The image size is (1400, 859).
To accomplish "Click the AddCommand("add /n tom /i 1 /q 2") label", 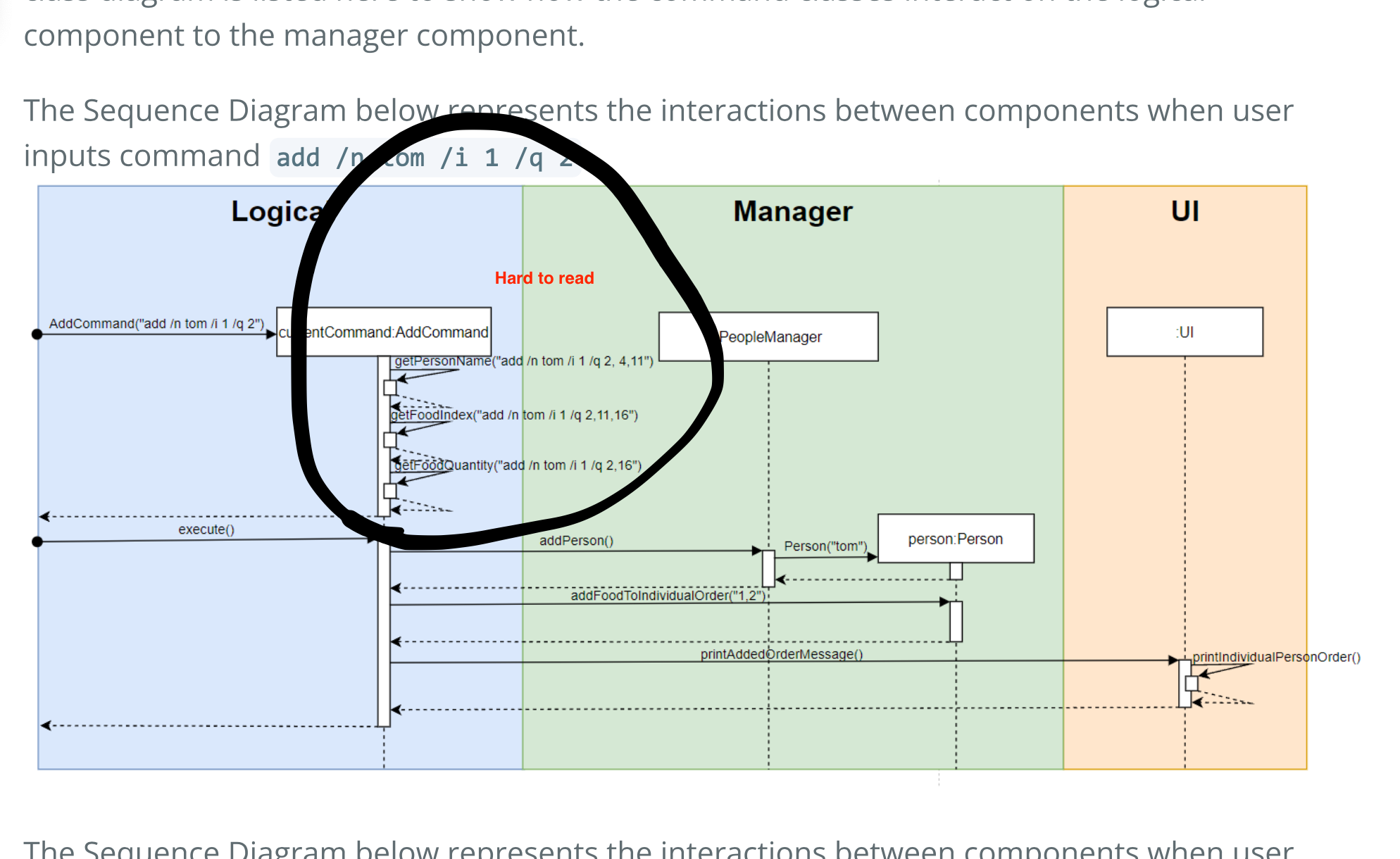I will [x=156, y=324].
